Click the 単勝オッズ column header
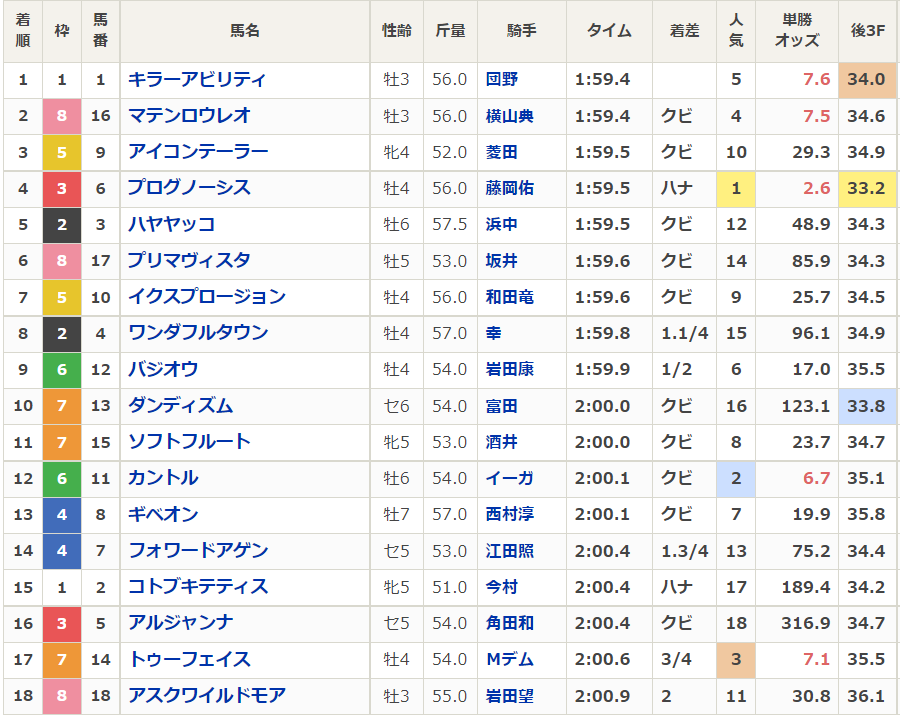Screen dimensions: 900x719 click(x=797, y=31)
